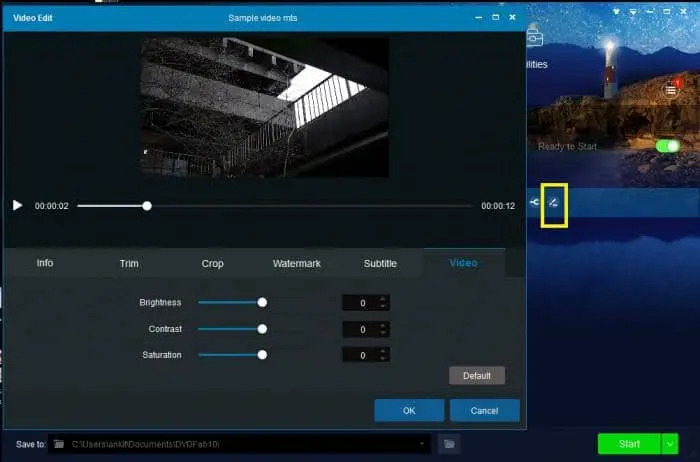Click the green Start button
700x462 pixels.
[x=628, y=443]
